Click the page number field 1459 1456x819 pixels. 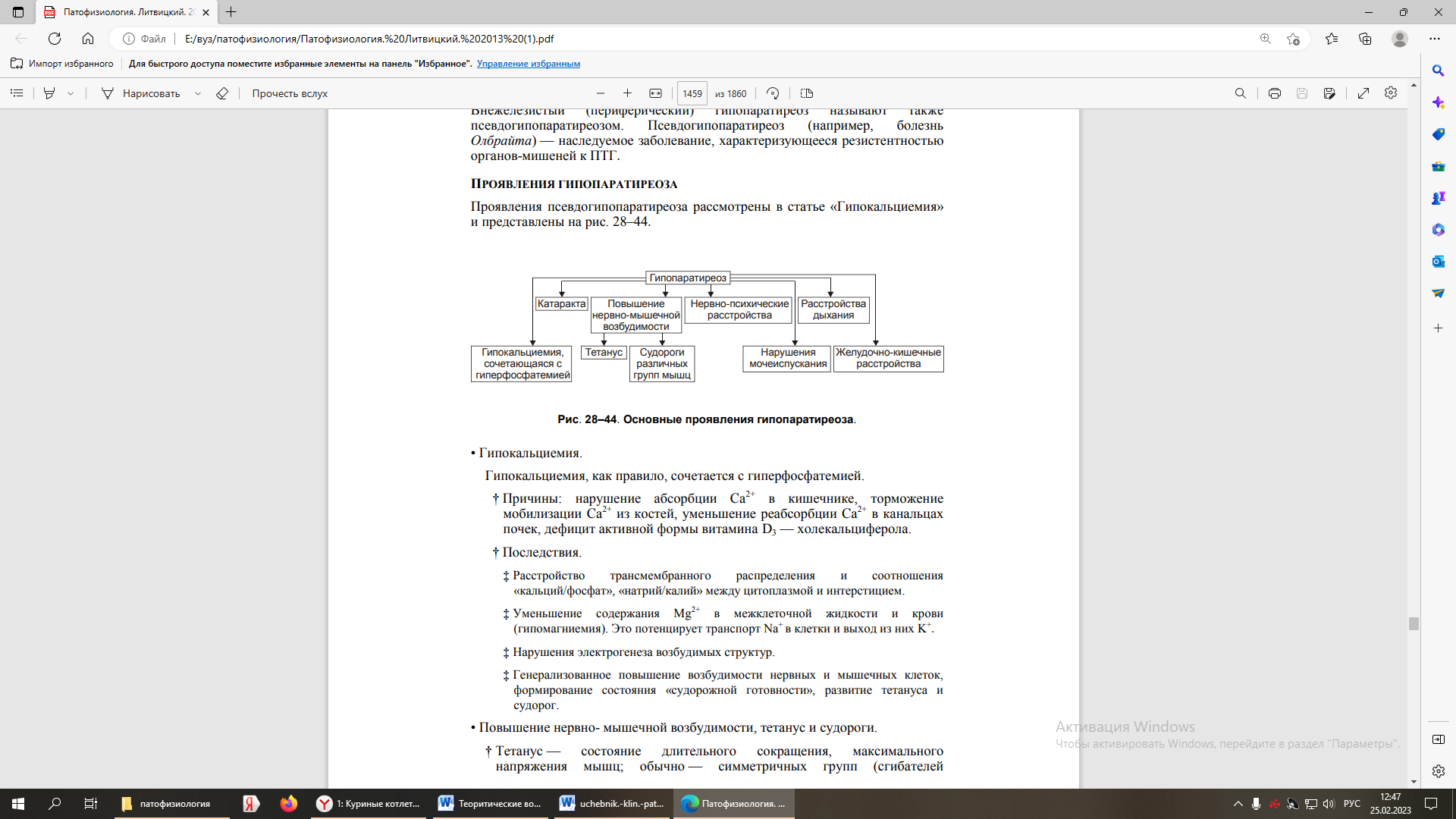pos(692,93)
